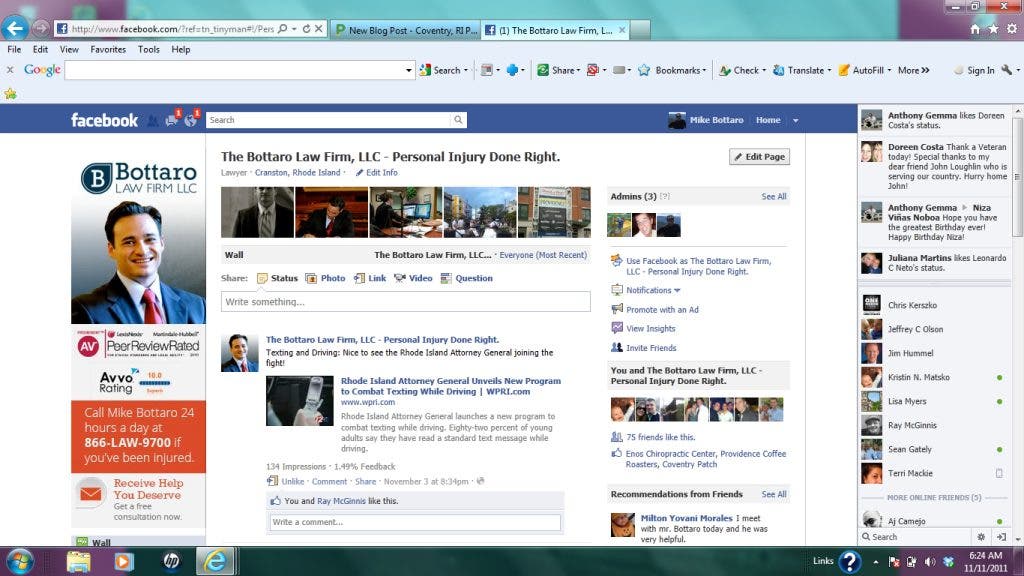Open the browser home icon
Screen dimensions: 1024x576
click(x=974, y=29)
